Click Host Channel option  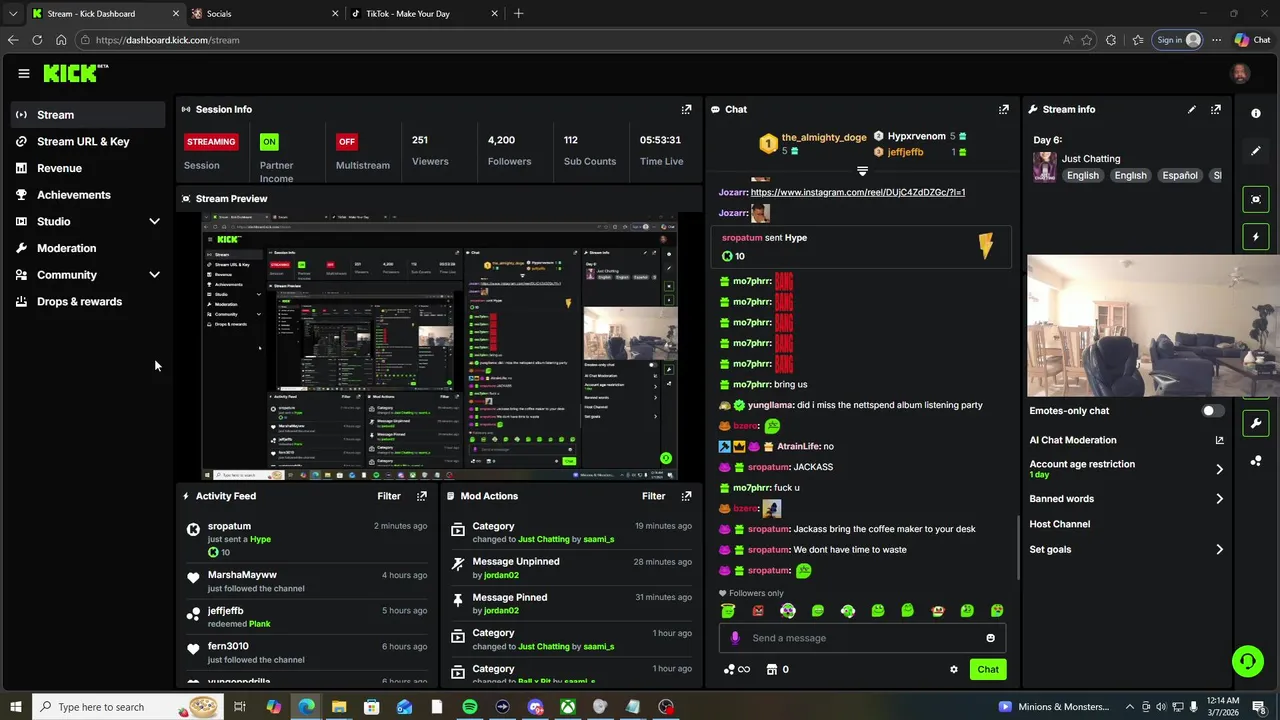(1060, 524)
